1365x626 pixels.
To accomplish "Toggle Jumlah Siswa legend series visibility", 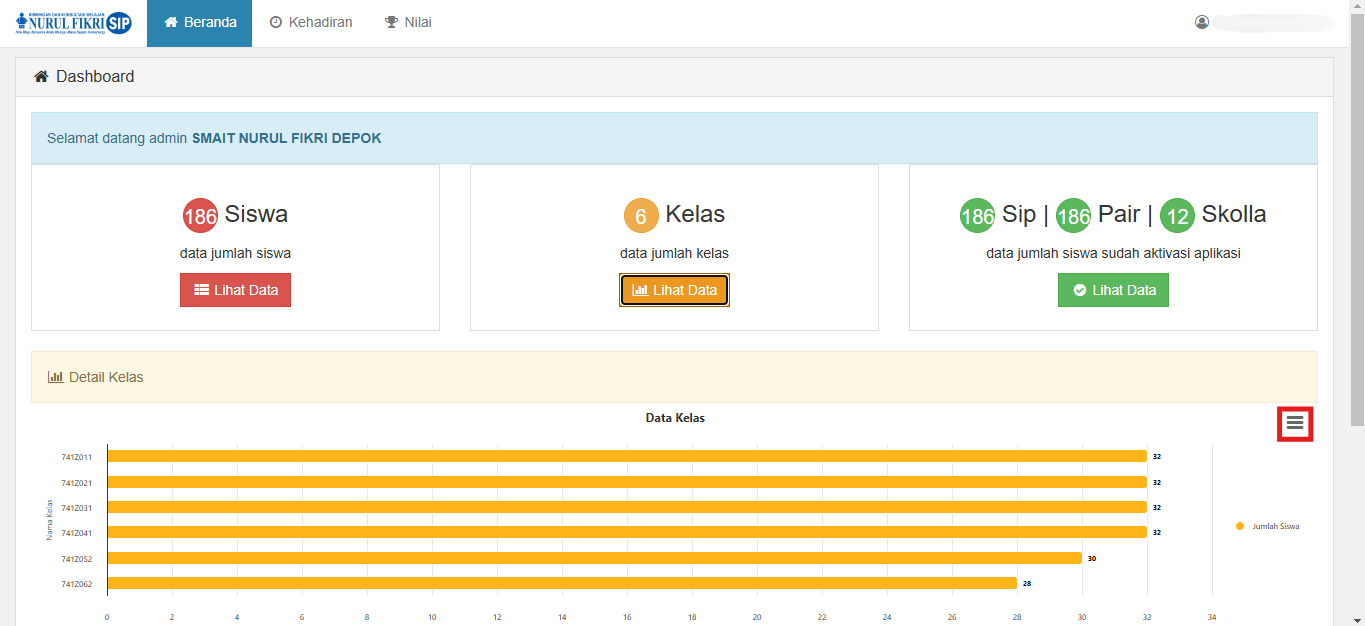I will click(1267, 526).
